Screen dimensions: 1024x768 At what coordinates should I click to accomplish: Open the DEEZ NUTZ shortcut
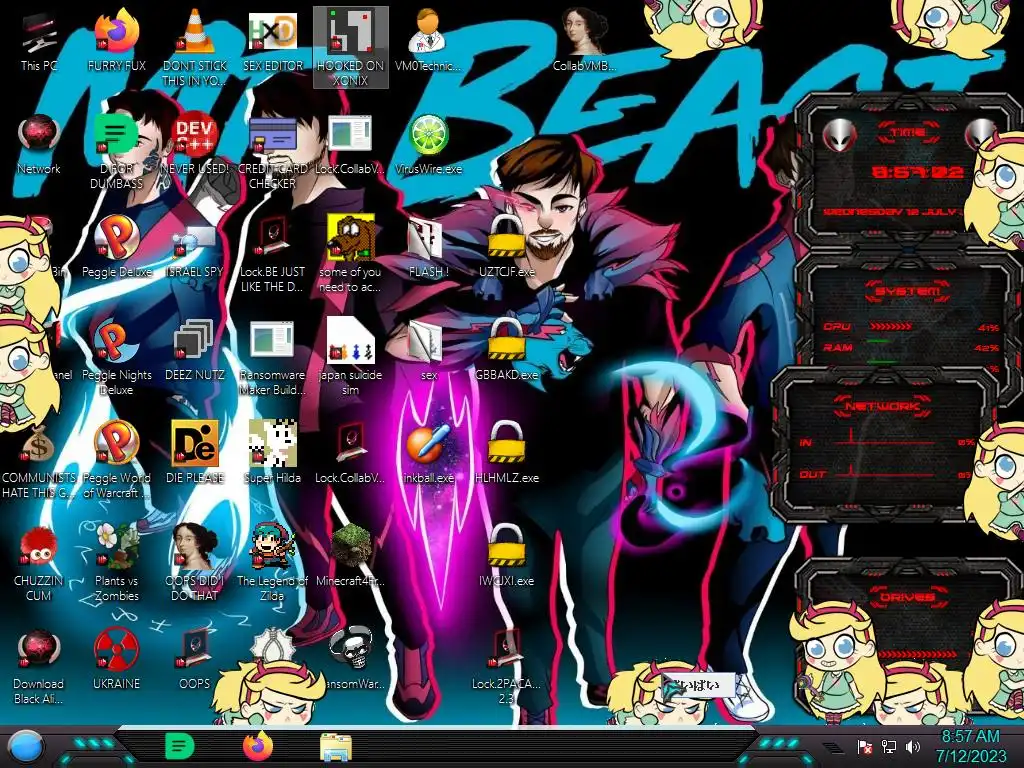pos(195,350)
